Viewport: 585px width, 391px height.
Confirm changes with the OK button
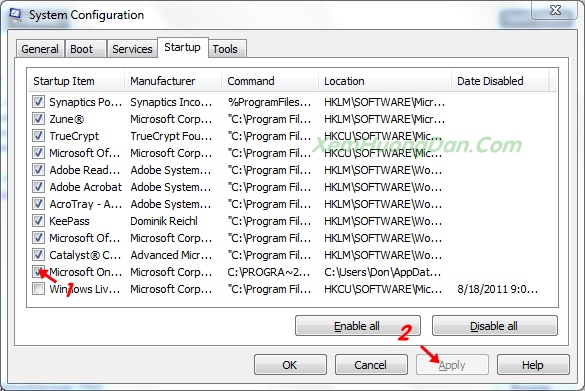[x=290, y=365]
